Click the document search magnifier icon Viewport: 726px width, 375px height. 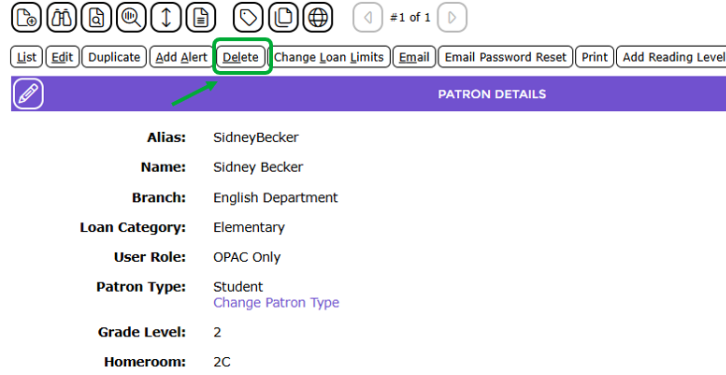(x=96, y=18)
